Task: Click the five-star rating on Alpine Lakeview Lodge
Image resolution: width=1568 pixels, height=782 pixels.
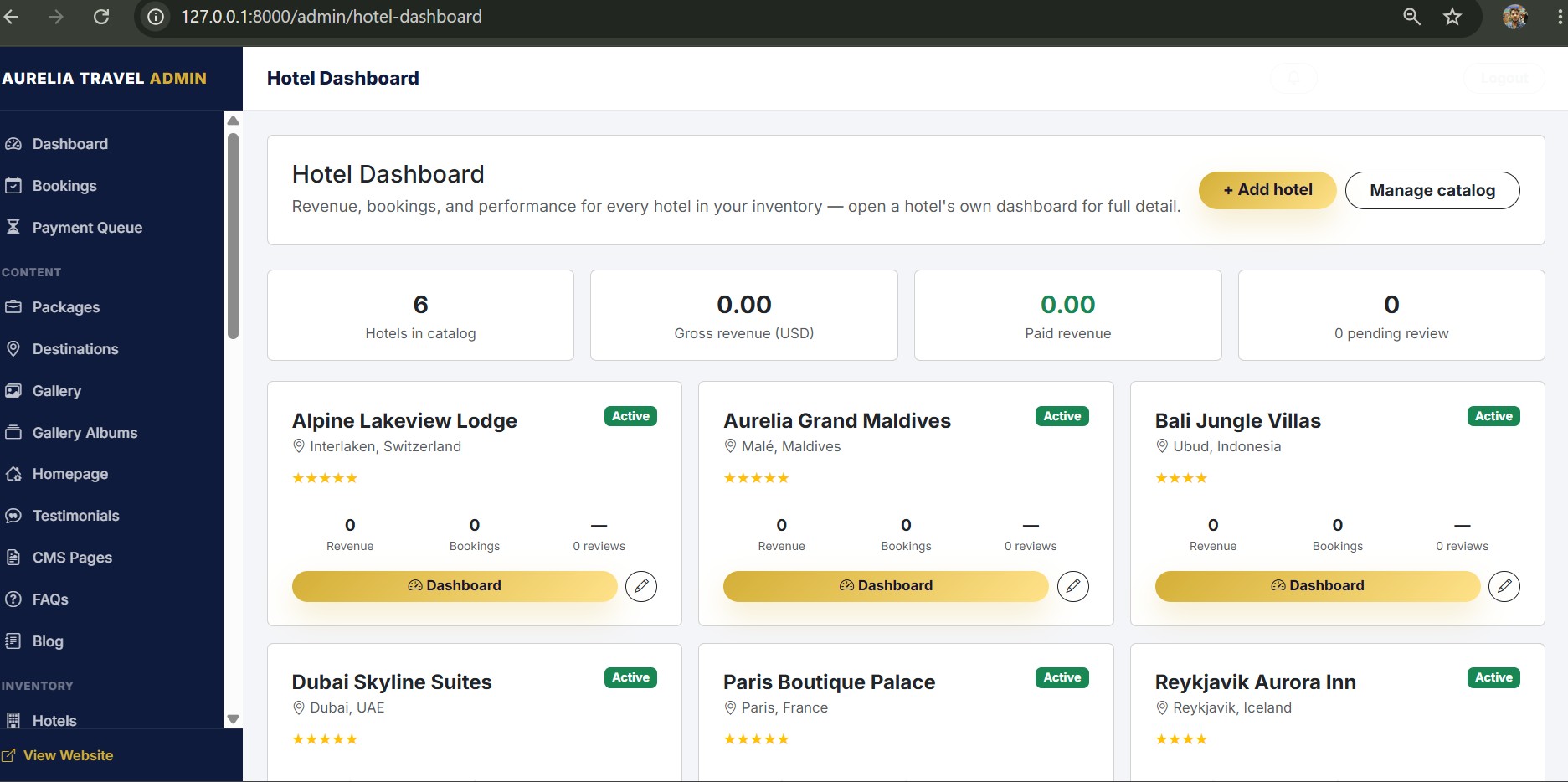Action: (325, 478)
